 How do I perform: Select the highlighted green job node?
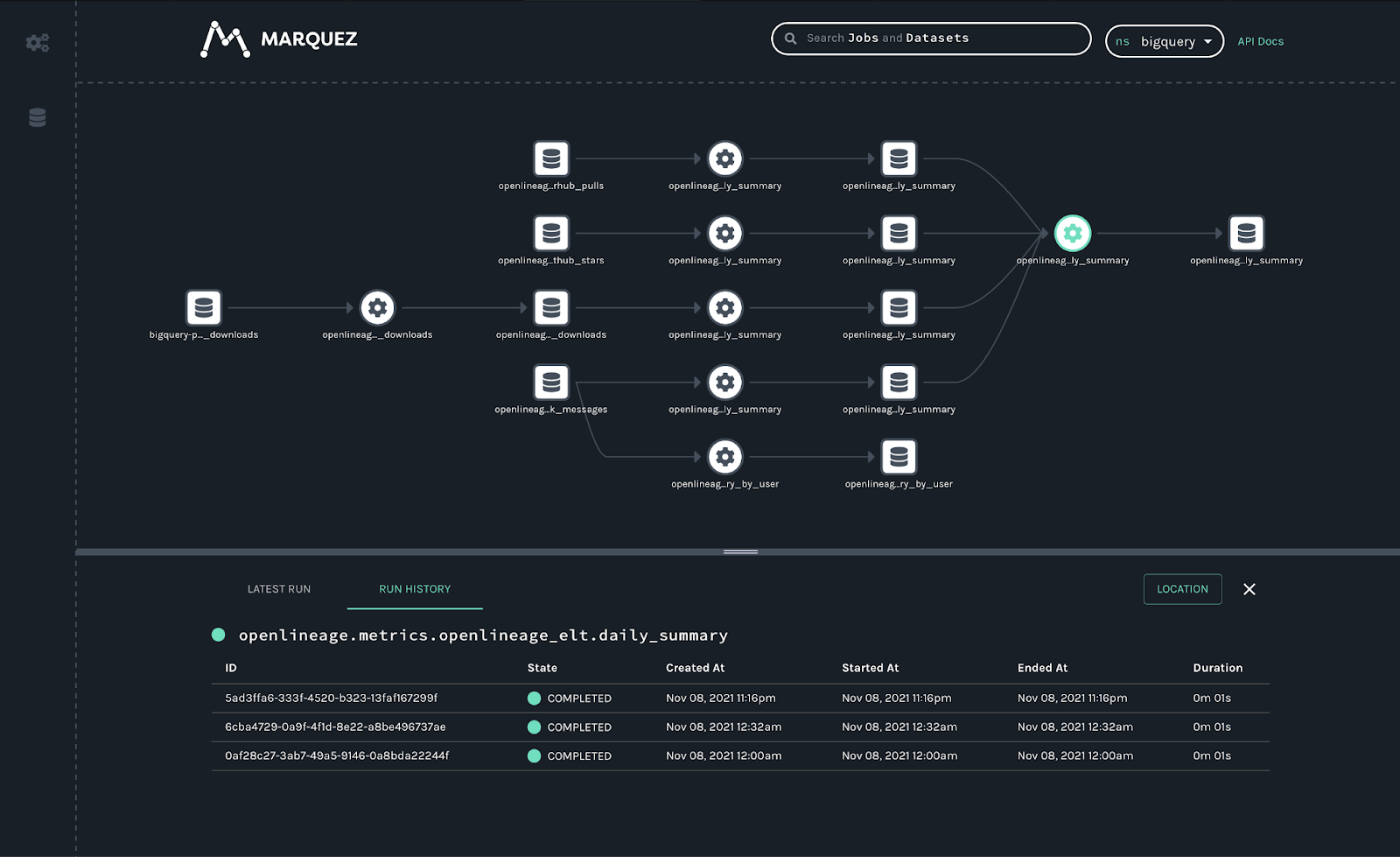[x=1072, y=234]
